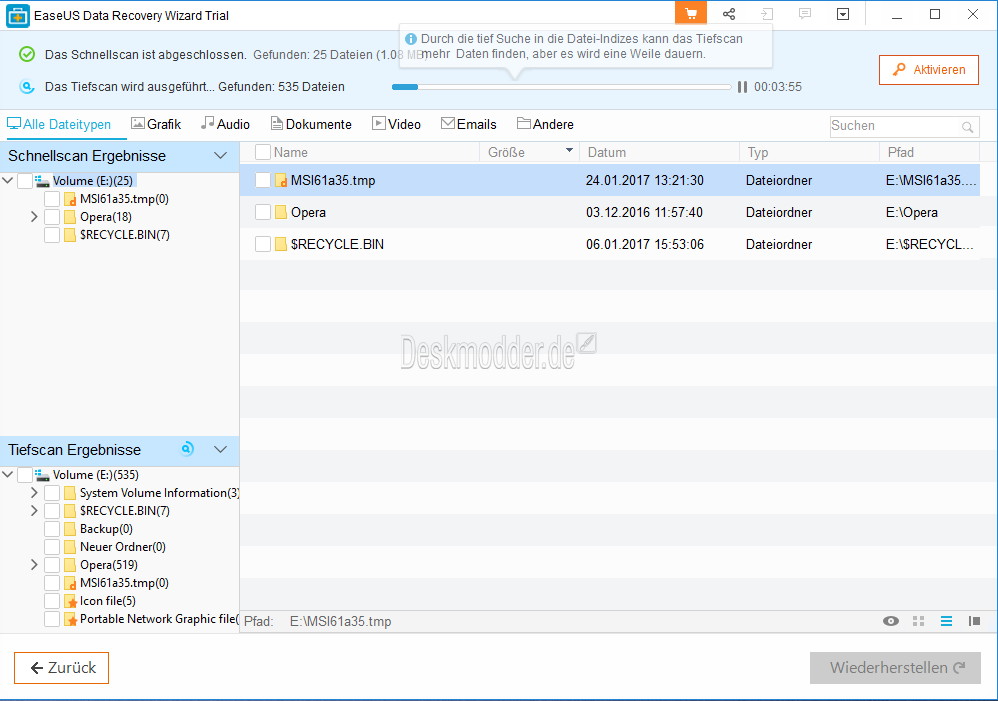Click the import scan status icon
Screen dimensions: 998x701
pos(767,14)
